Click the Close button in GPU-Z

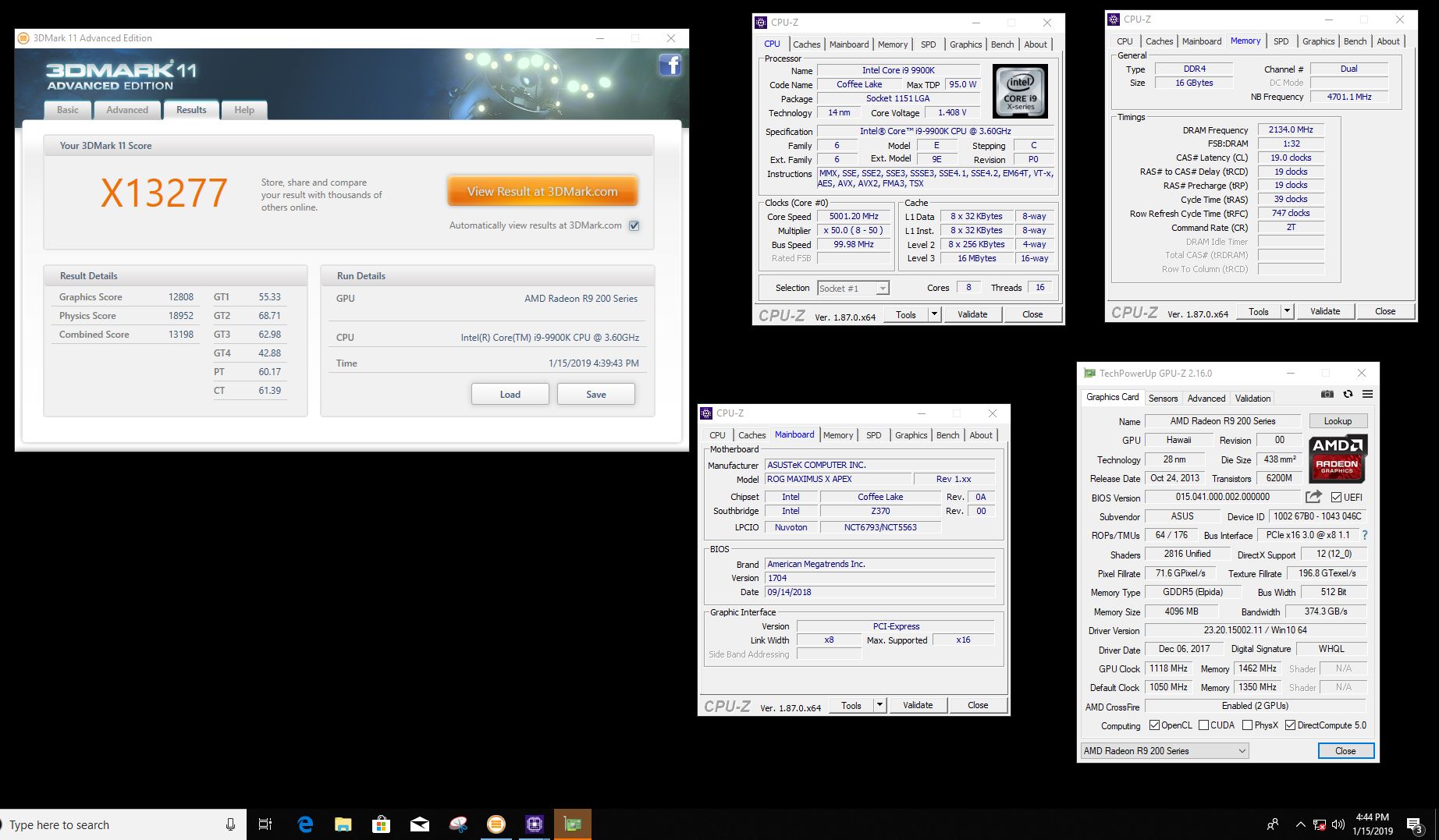pos(1345,751)
